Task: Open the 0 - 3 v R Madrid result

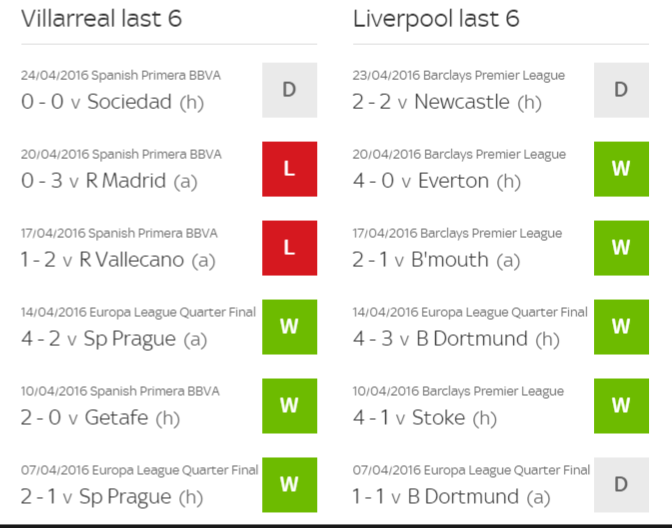Action: (x=109, y=181)
